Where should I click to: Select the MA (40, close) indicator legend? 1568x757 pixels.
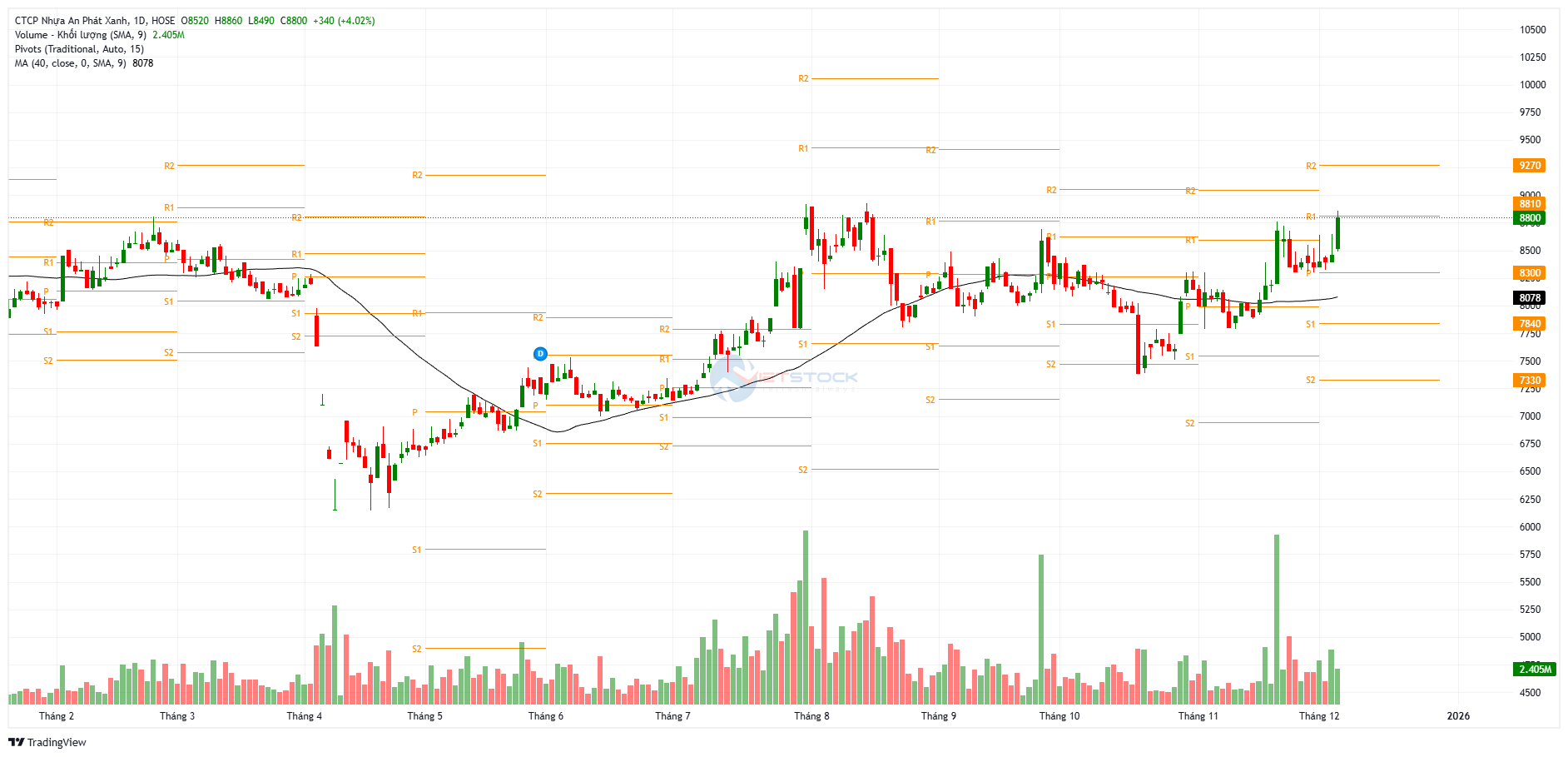coord(71,63)
